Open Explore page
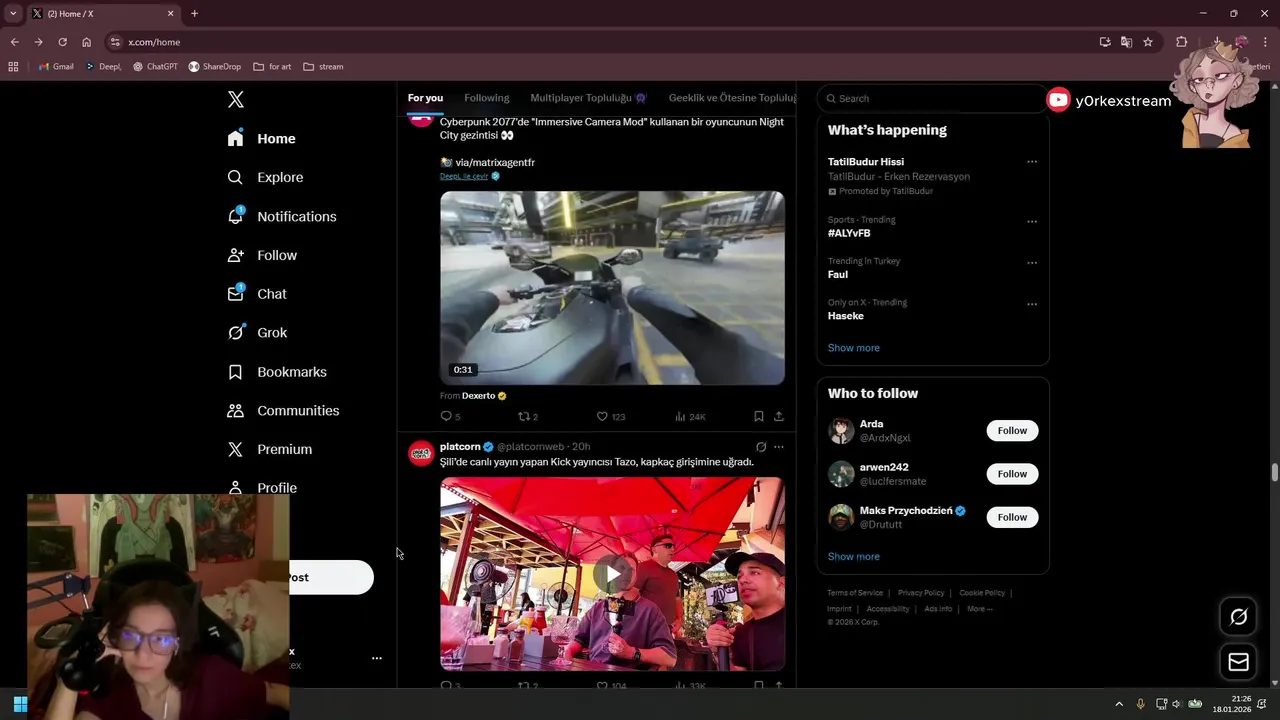1280x720 pixels. 265,177
